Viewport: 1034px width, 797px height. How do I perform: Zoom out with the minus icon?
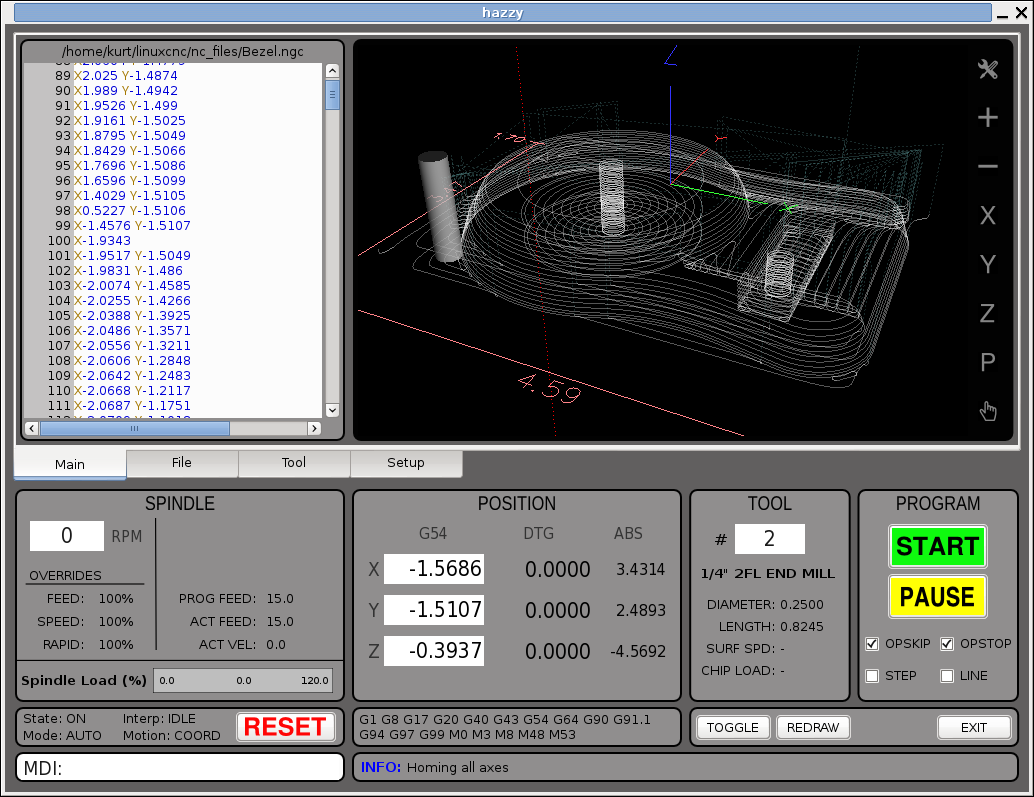click(987, 166)
